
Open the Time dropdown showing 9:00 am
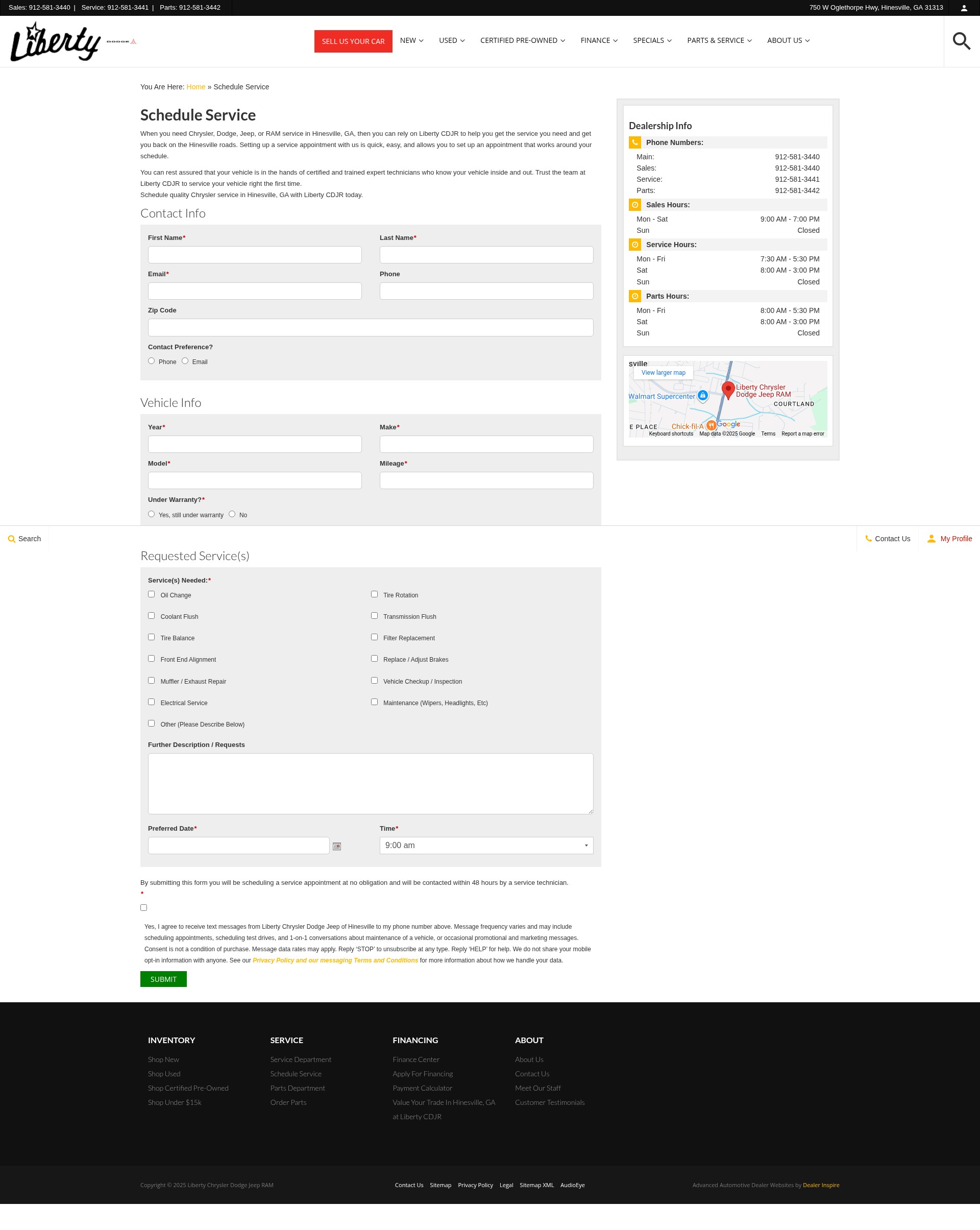[x=486, y=846]
